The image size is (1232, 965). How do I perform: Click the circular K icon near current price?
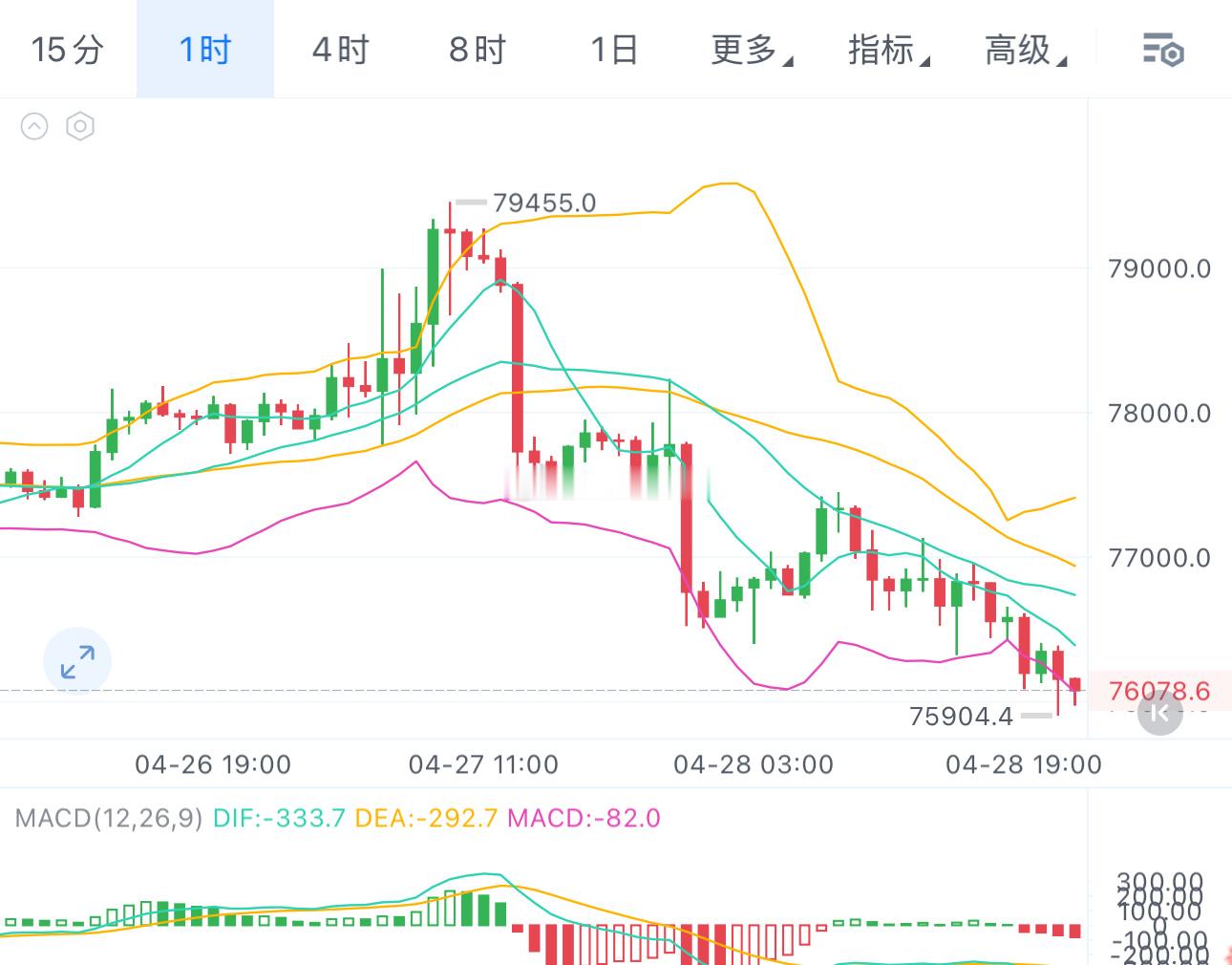(x=1158, y=714)
